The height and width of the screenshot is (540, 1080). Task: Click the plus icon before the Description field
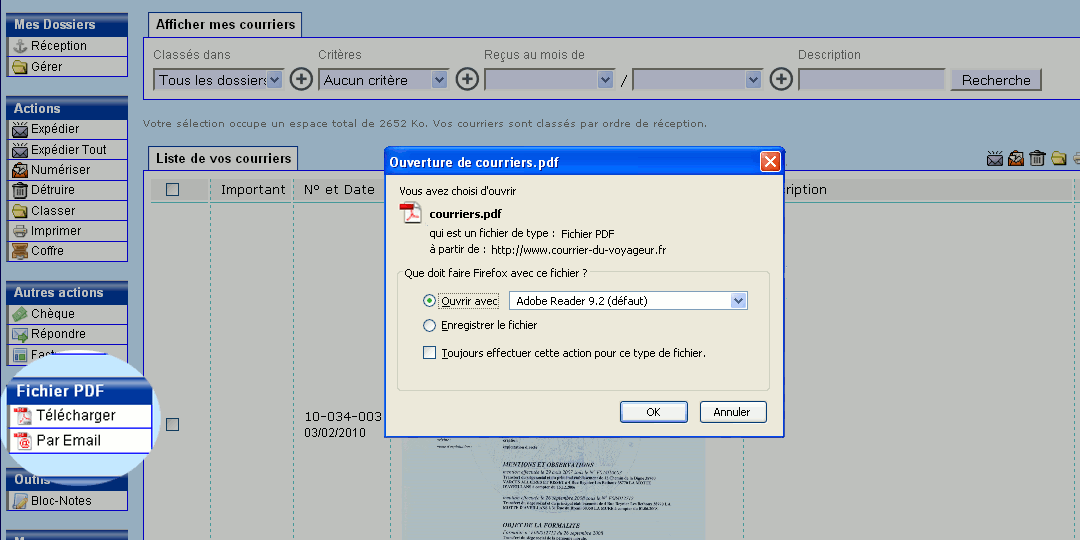[x=782, y=80]
